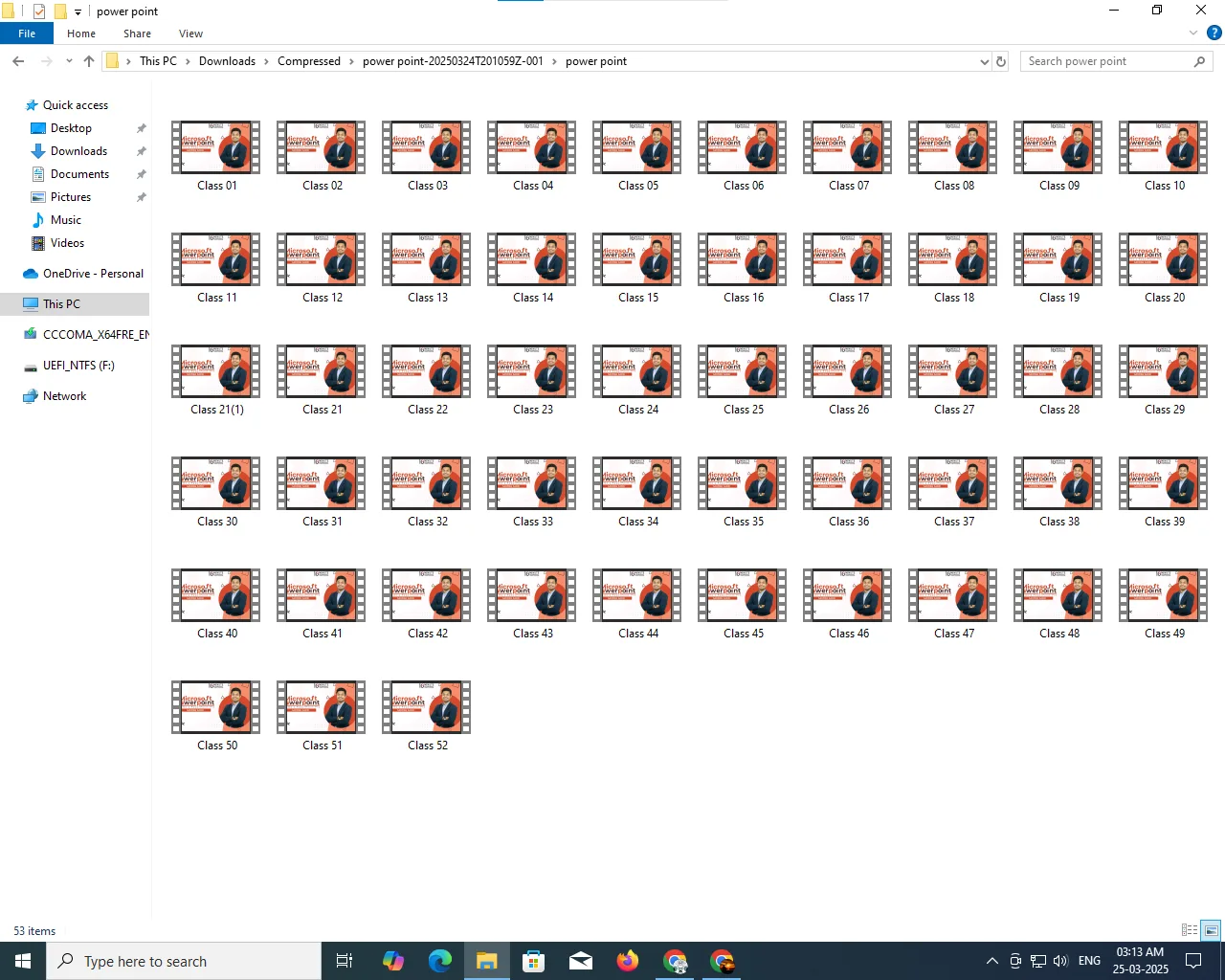Screen dimensions: 1225x980
Task: Launch Firefox from the taskbar
Action: [628, 961]
